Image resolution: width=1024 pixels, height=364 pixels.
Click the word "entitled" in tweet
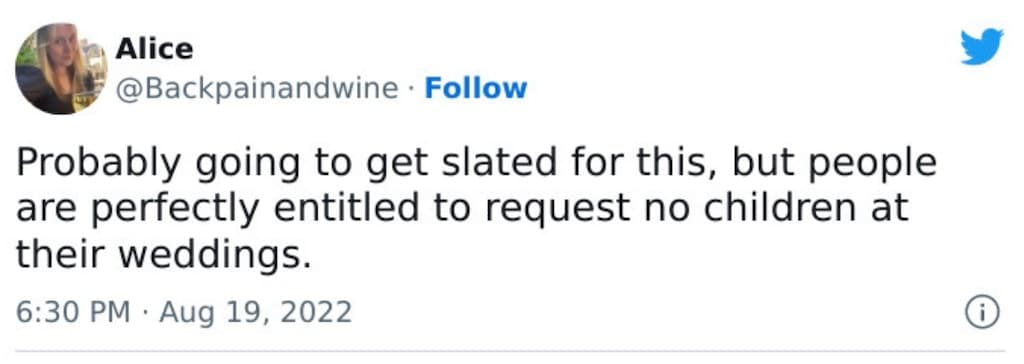[x=346, y=208]
